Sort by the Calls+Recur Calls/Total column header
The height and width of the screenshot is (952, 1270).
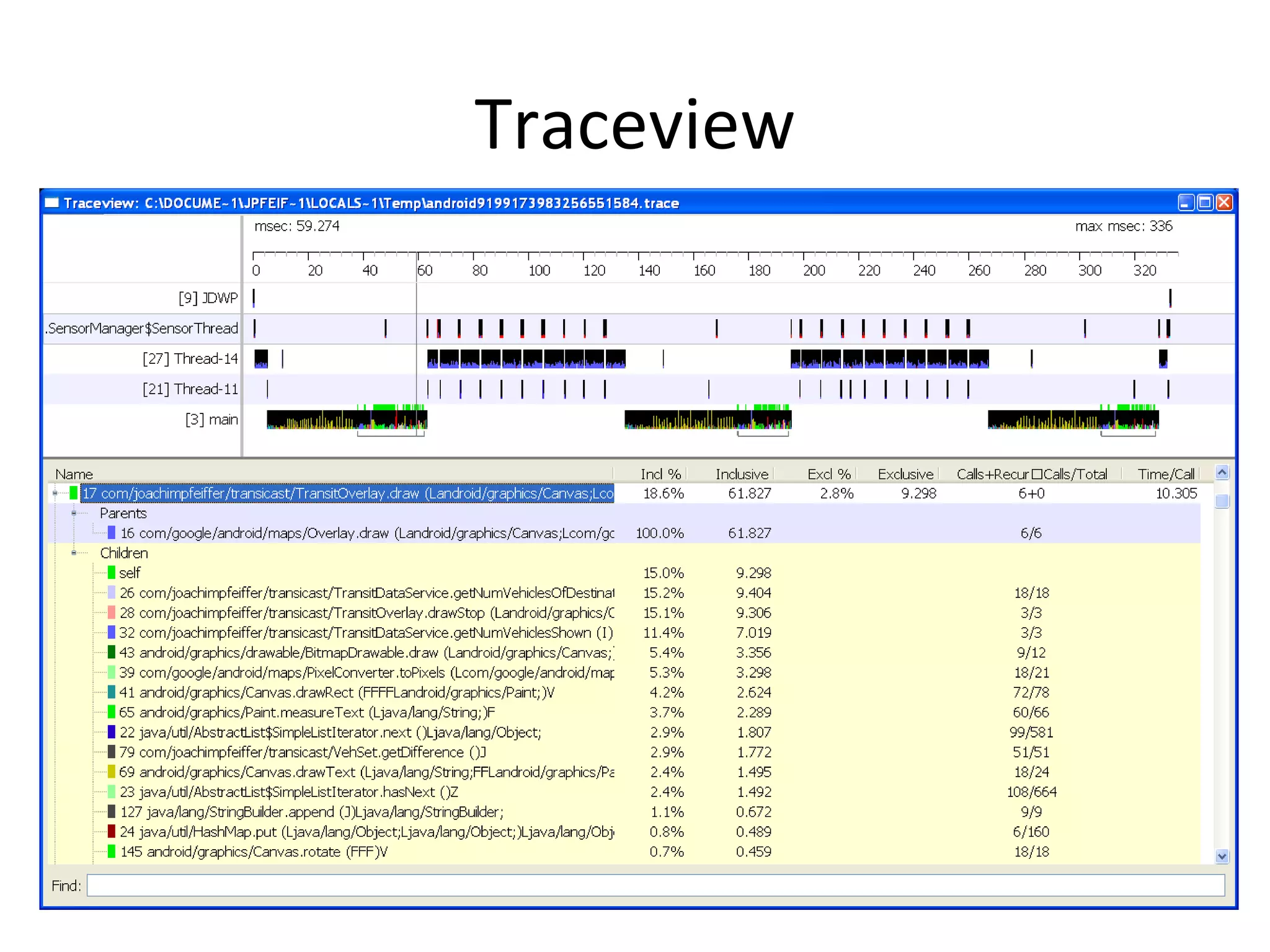(1032, 474)
